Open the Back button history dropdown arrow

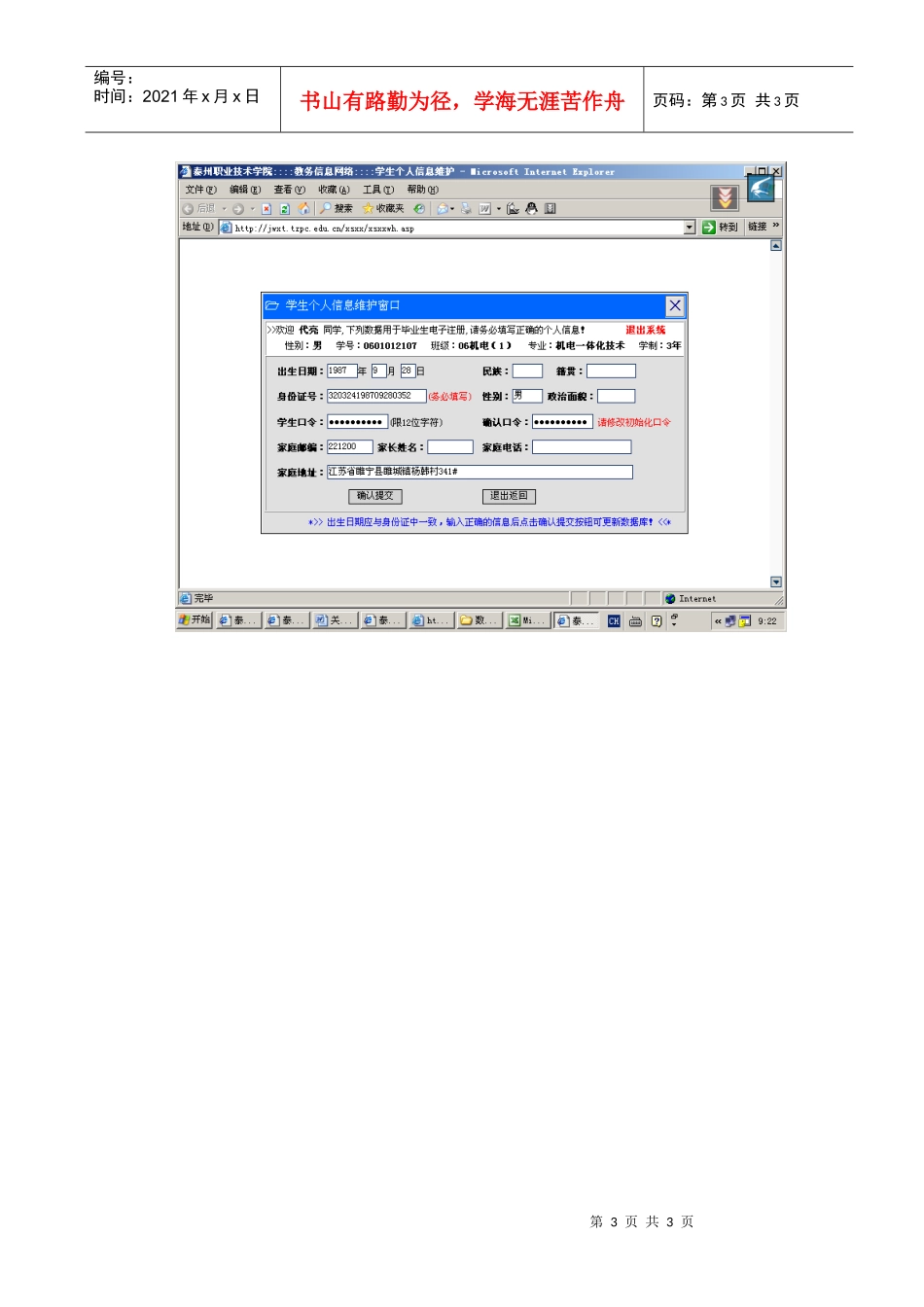[224, 209]
